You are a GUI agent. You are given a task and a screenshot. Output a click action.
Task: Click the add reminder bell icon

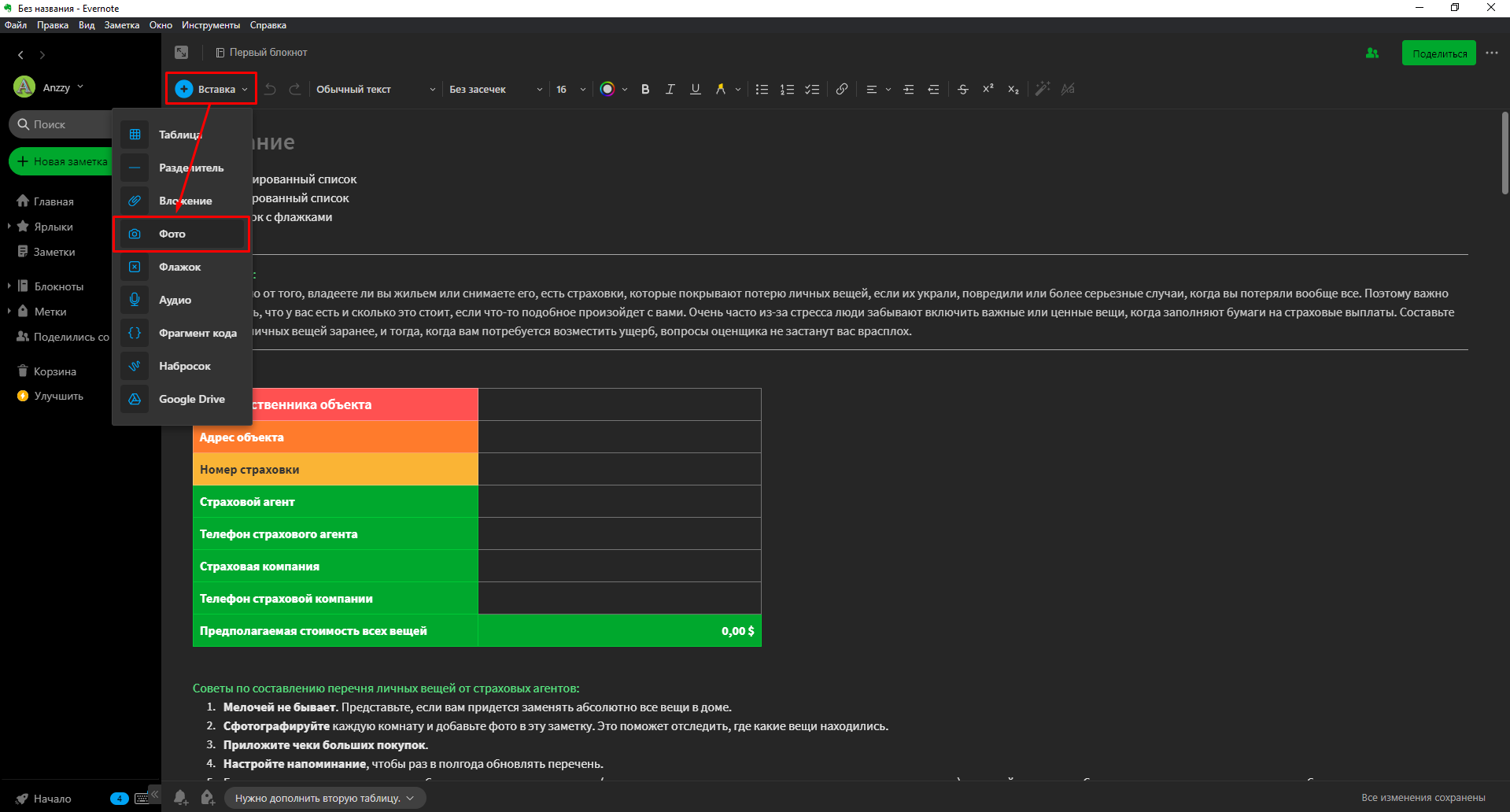pyautogui.click(x=180, y=797)
